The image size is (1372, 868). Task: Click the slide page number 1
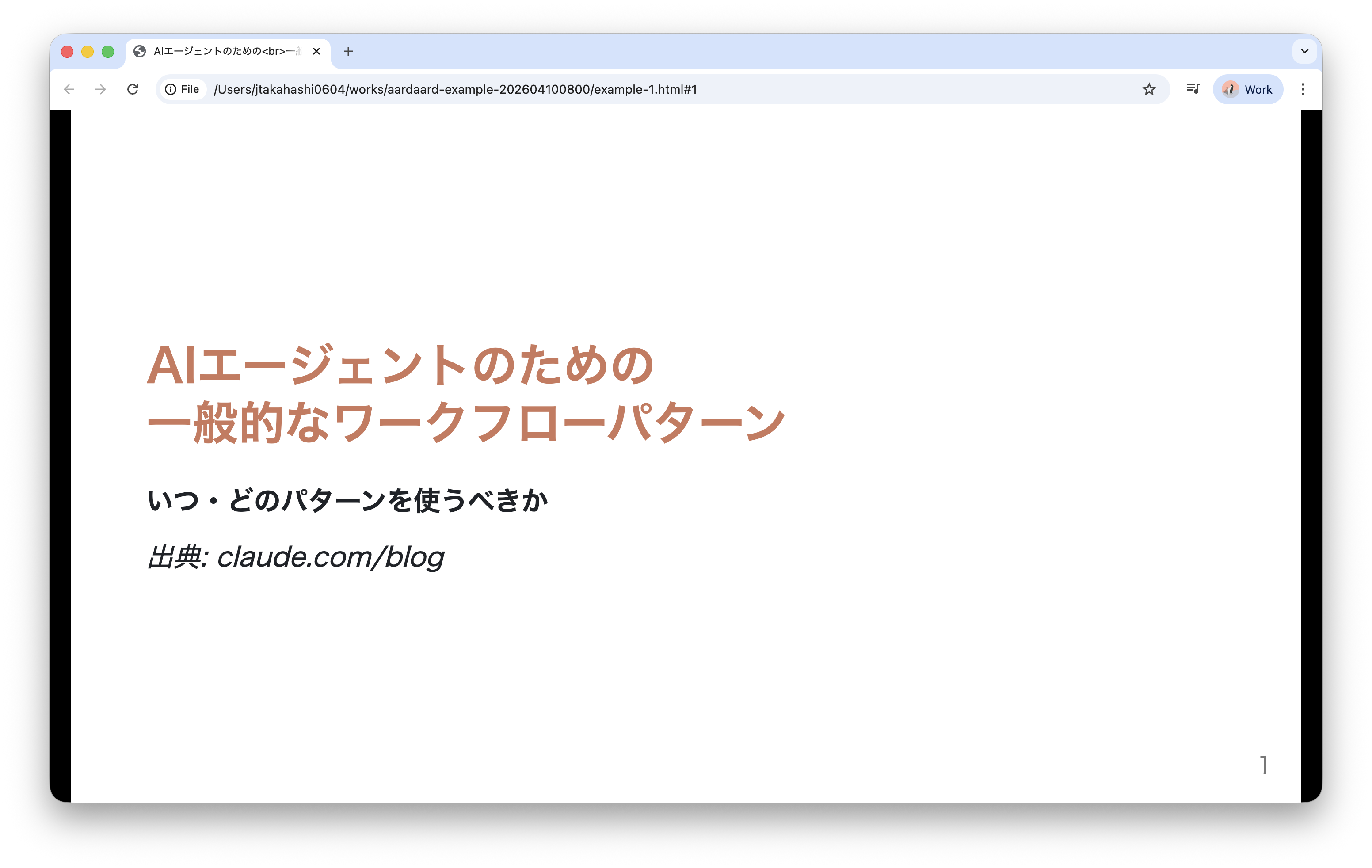1263,765
